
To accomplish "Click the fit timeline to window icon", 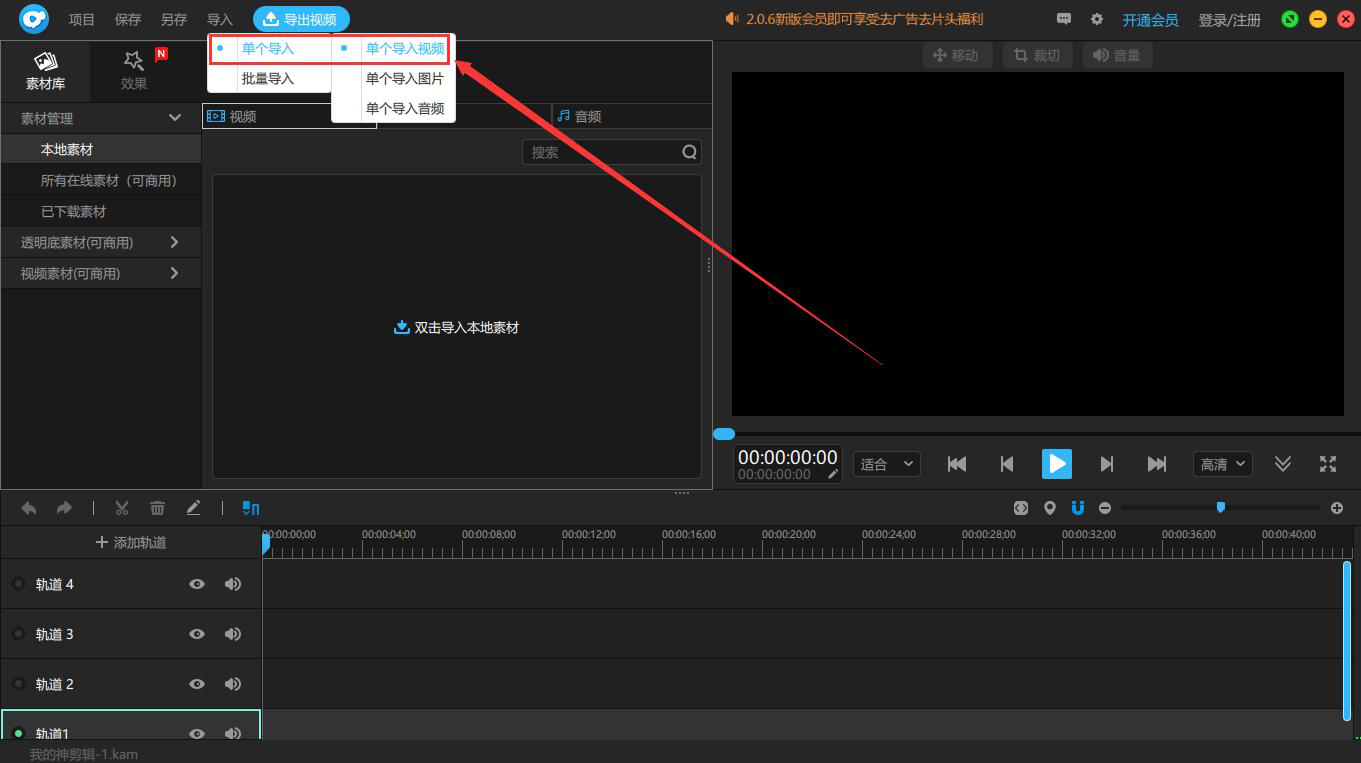I will pyautogui.click(x=1020, y=508).
